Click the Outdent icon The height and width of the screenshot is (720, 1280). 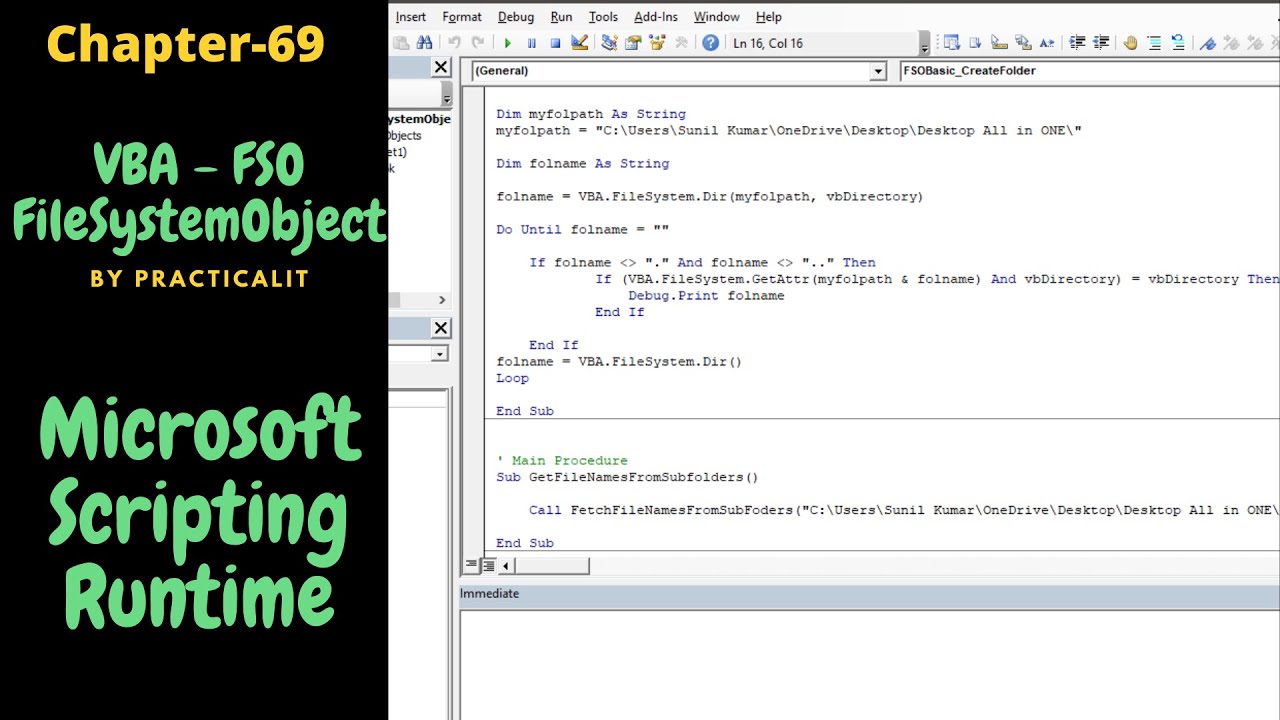pos(1101,43)
